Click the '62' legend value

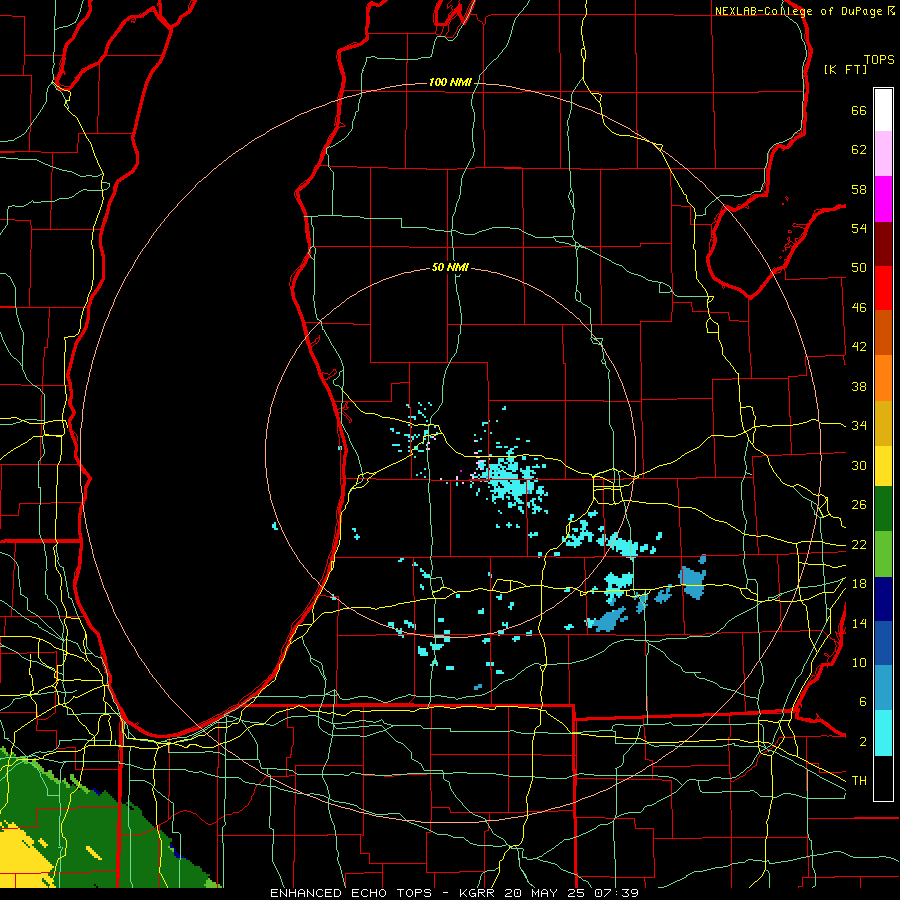point(859,150)
